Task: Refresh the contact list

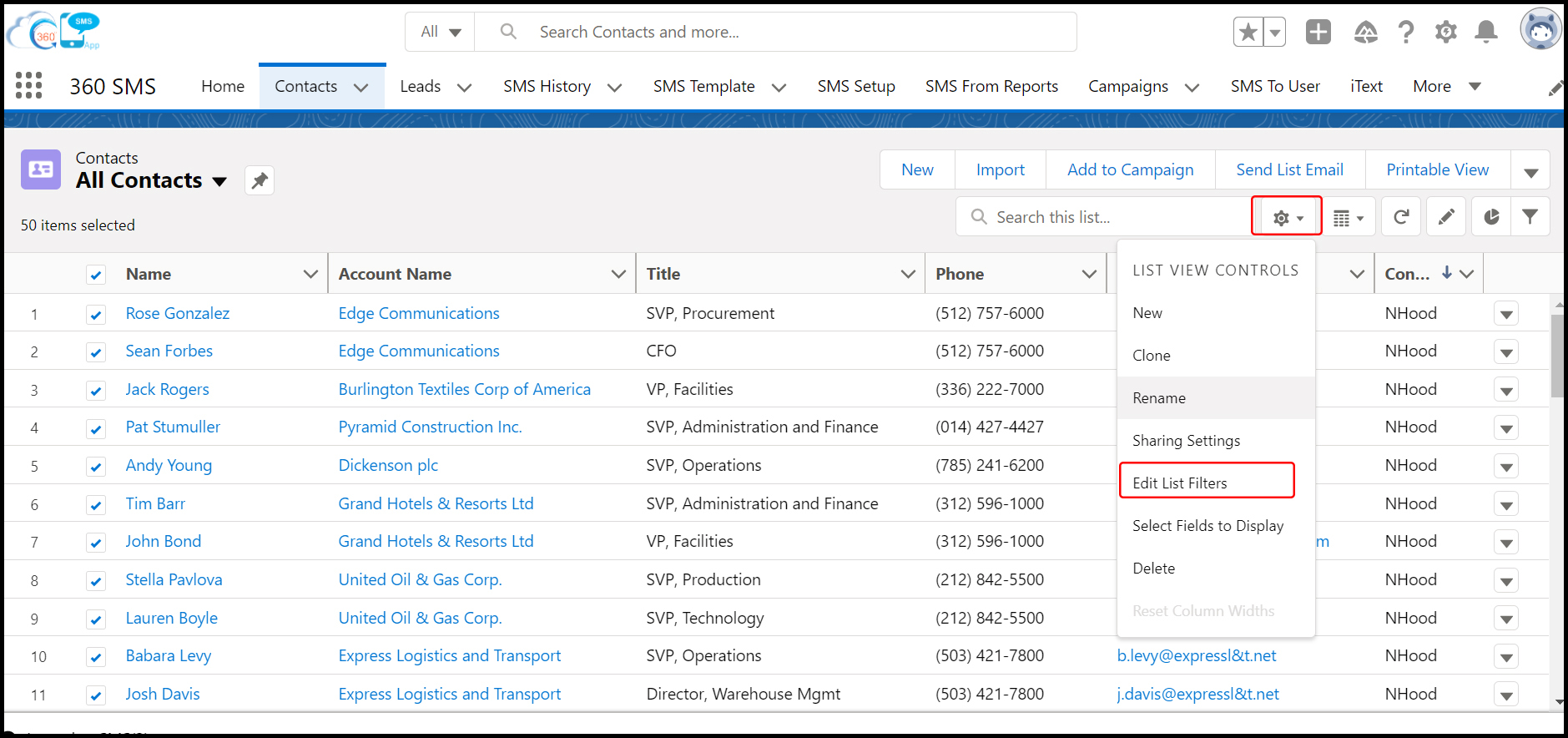Action: point(1401,217)
